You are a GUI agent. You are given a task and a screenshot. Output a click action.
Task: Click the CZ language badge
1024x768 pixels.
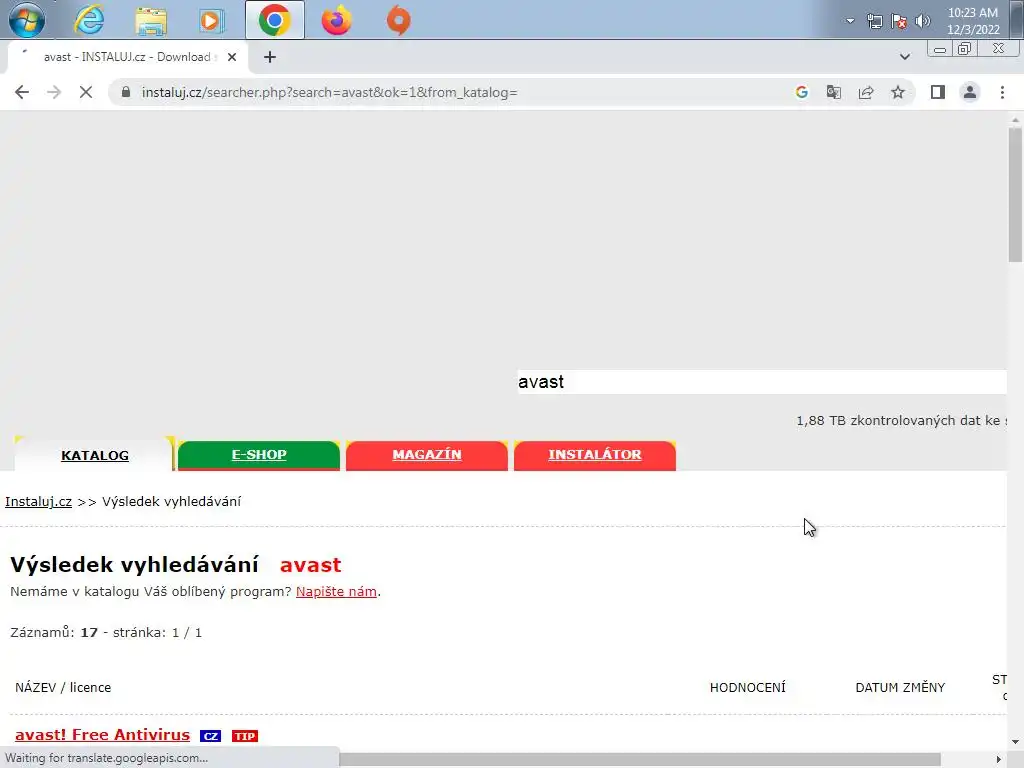(x=210, y=736)
